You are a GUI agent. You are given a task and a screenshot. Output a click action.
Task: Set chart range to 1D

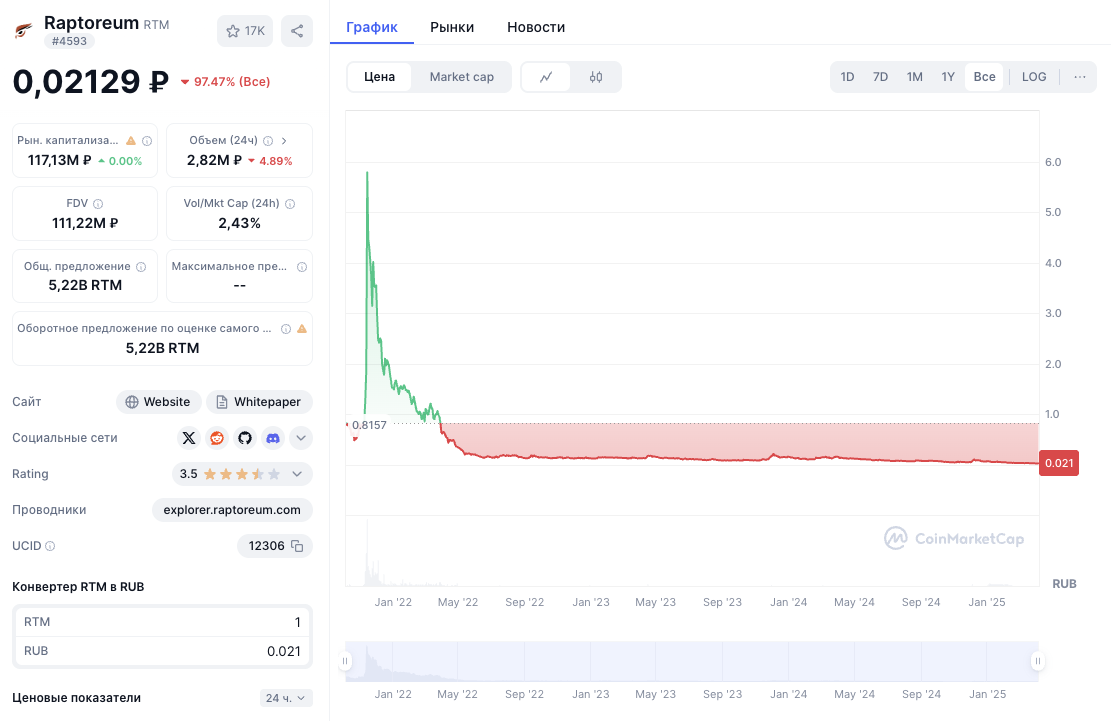847,77
